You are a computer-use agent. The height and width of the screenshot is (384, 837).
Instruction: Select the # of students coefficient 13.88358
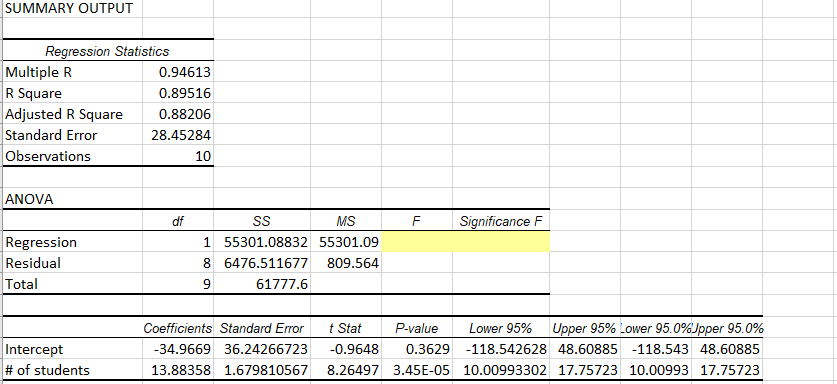(178, 370)
